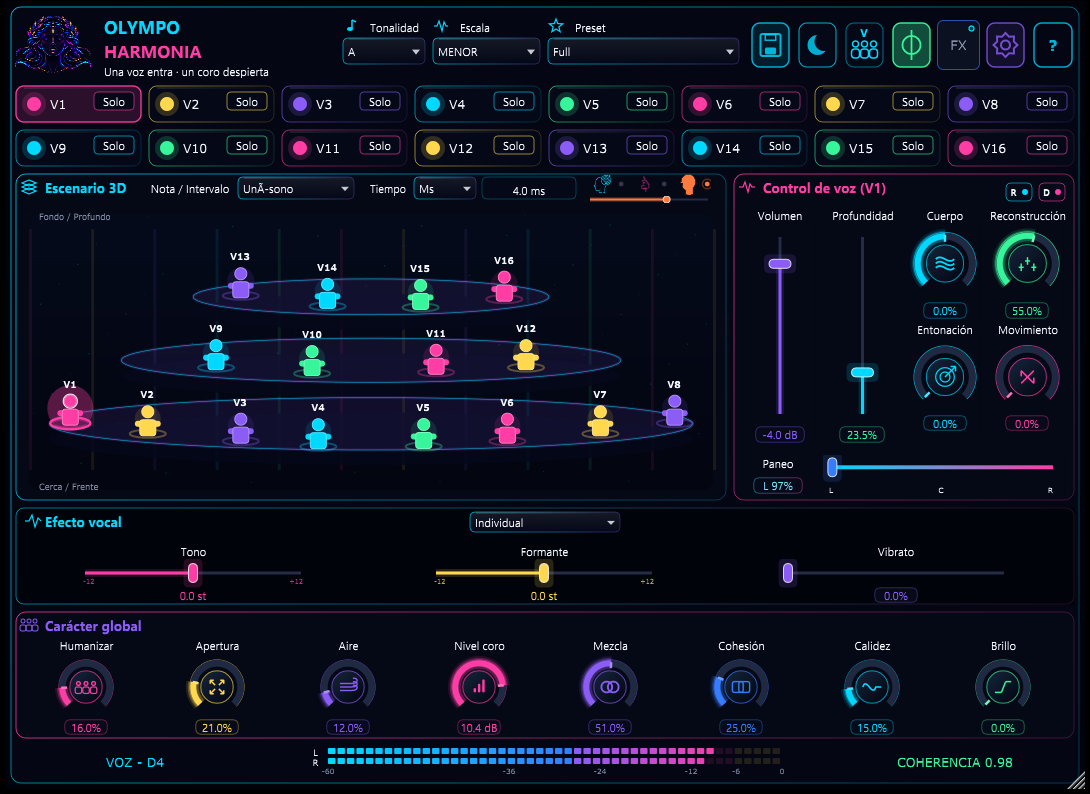Toggle the orange record dot next to head icon
Image resolution: width=1090 pixels, height=794 pixels.
click(x=707, y=184)
